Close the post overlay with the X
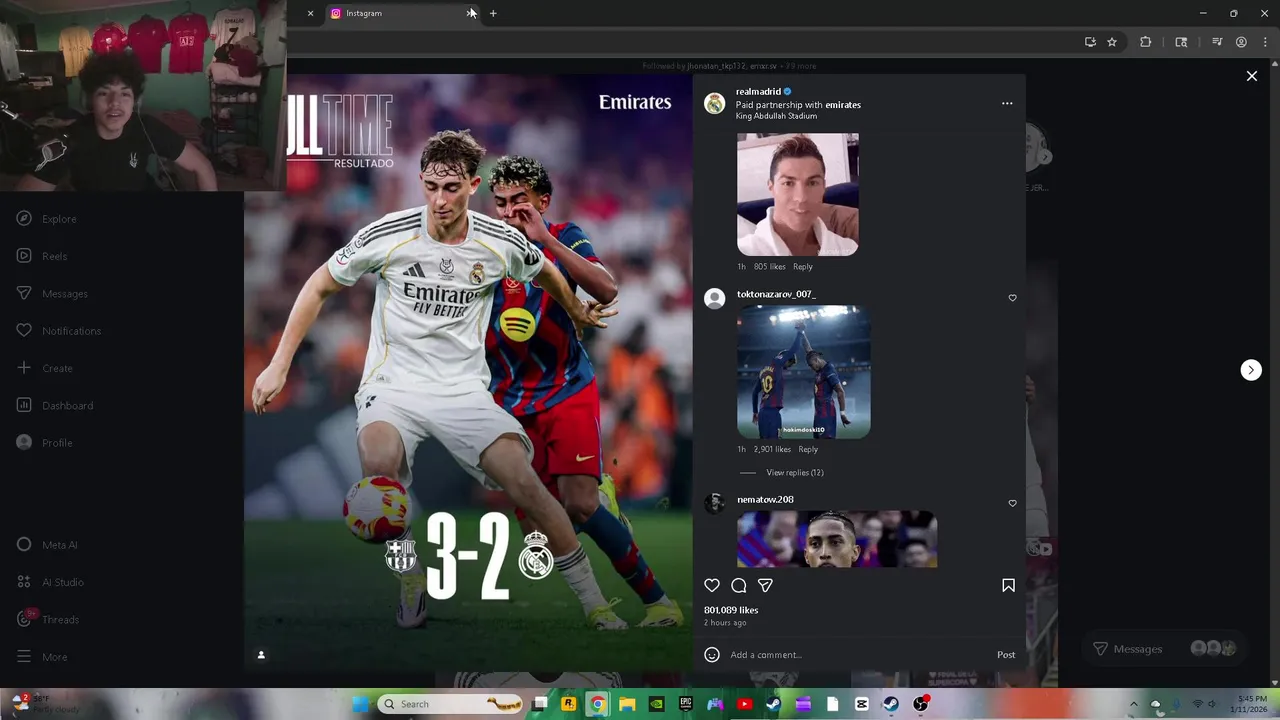Image resolution: width=1280 pixels, height=720 pixels. coord(1251,76)
